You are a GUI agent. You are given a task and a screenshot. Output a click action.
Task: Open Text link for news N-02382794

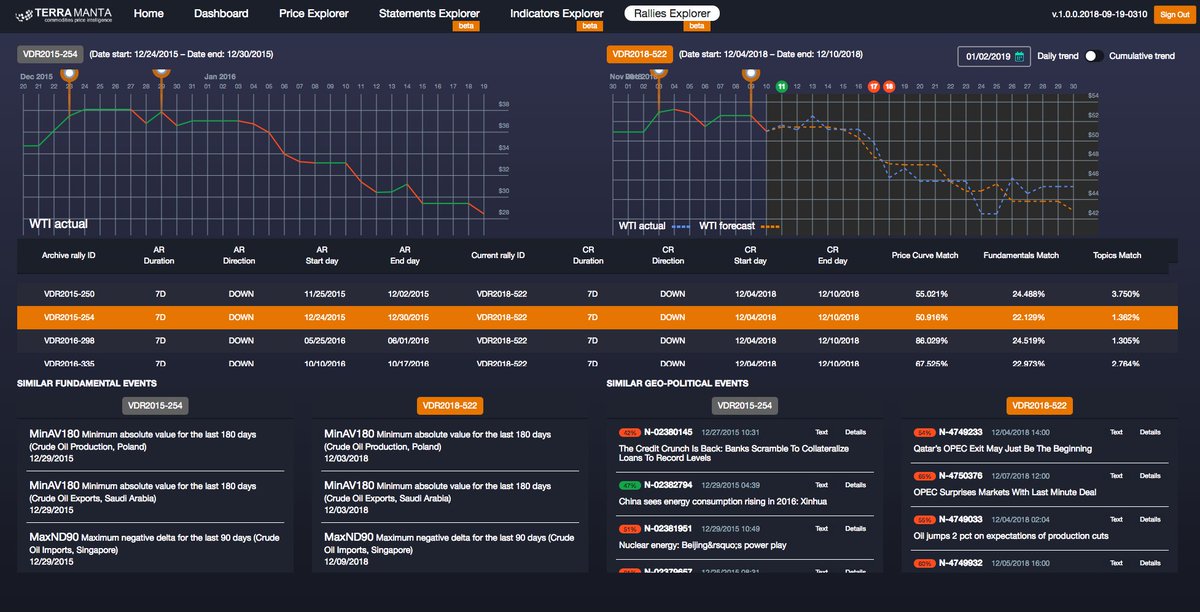click(x=821, y=485)
